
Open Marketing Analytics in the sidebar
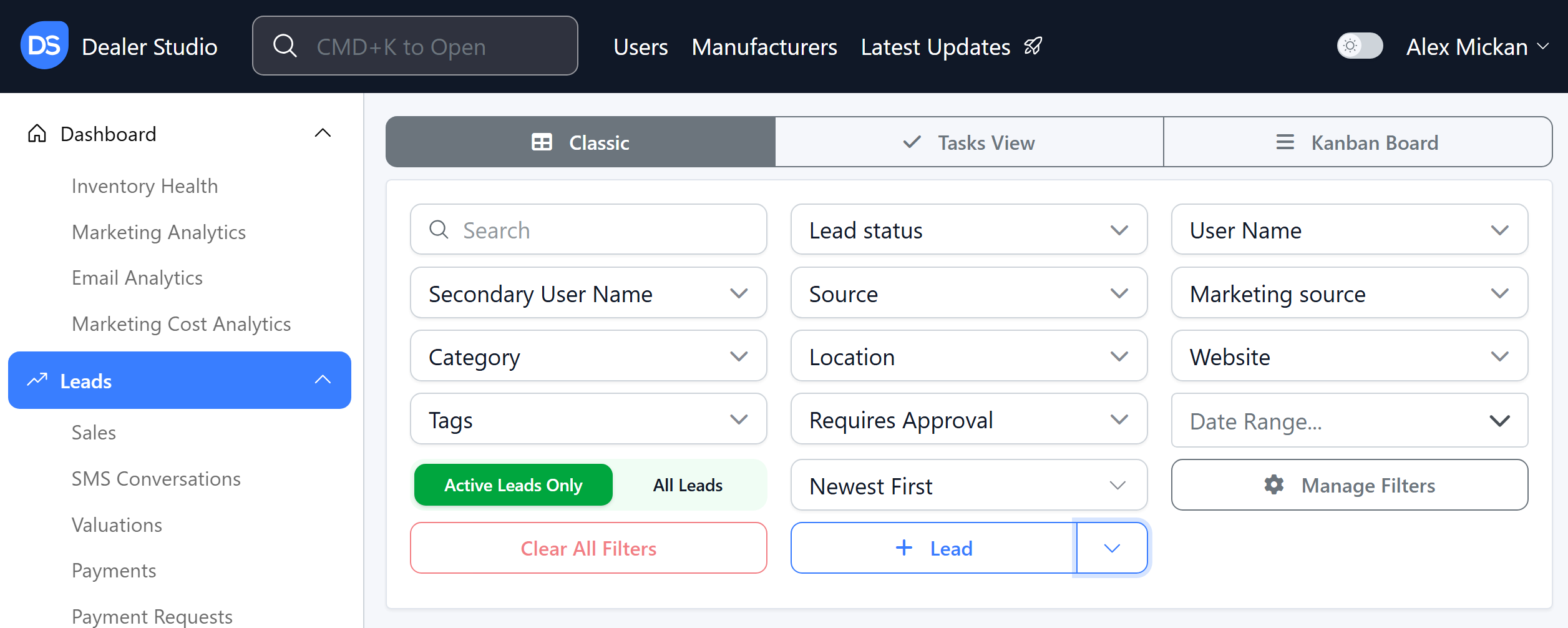click(158, 232)
